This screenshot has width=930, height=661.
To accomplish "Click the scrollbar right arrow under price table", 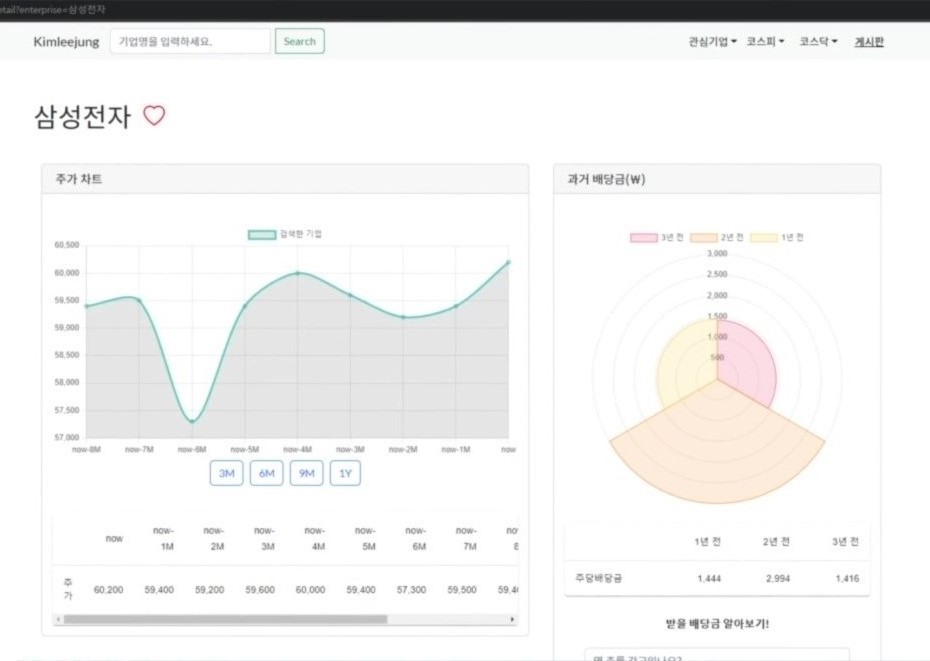I will click(513, 619).
